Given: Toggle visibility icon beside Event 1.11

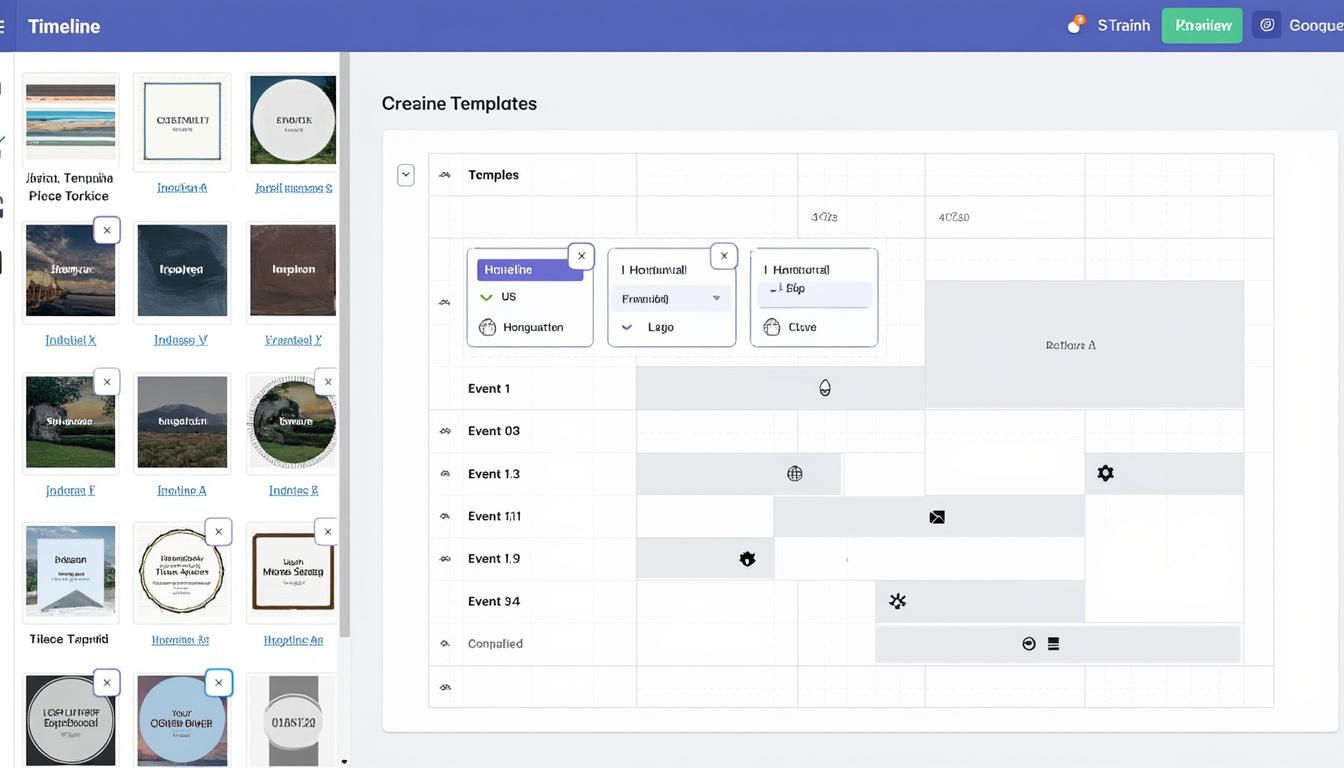Looking at the screenshot, I should point(445,517).
